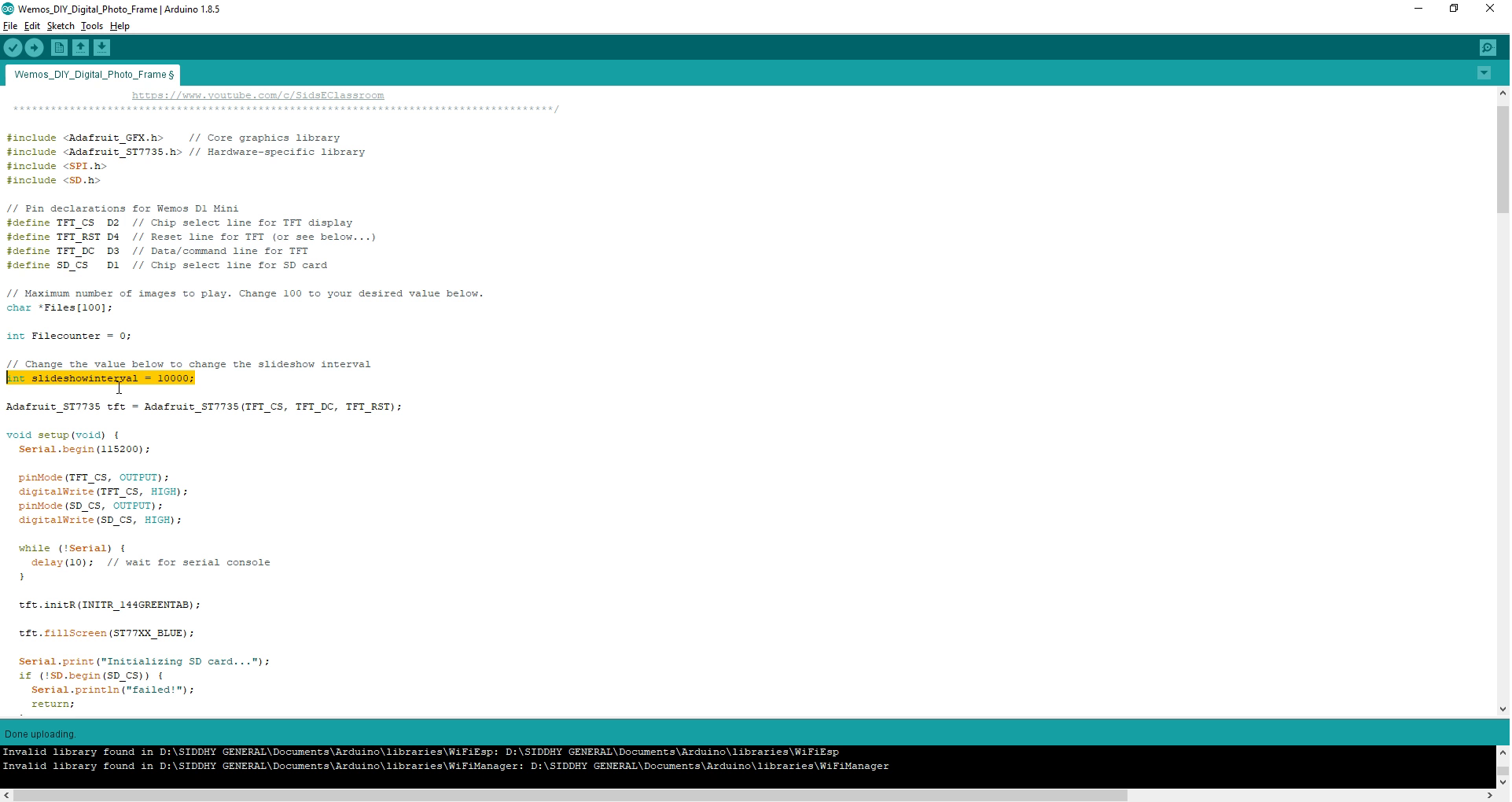Click the Arduino logo in the title bar
1512x802 pixels.
point(8,9)
